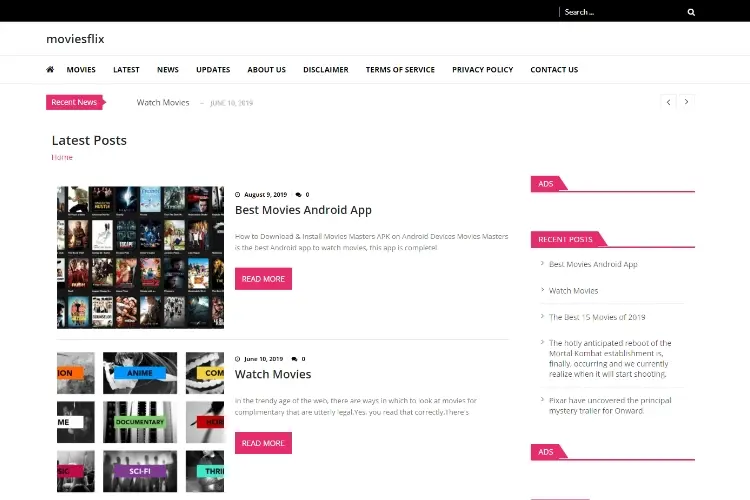Click the JUNE 10, 2019 ticker date
Viewport: 750px width, 500px height.
[232, 103]
